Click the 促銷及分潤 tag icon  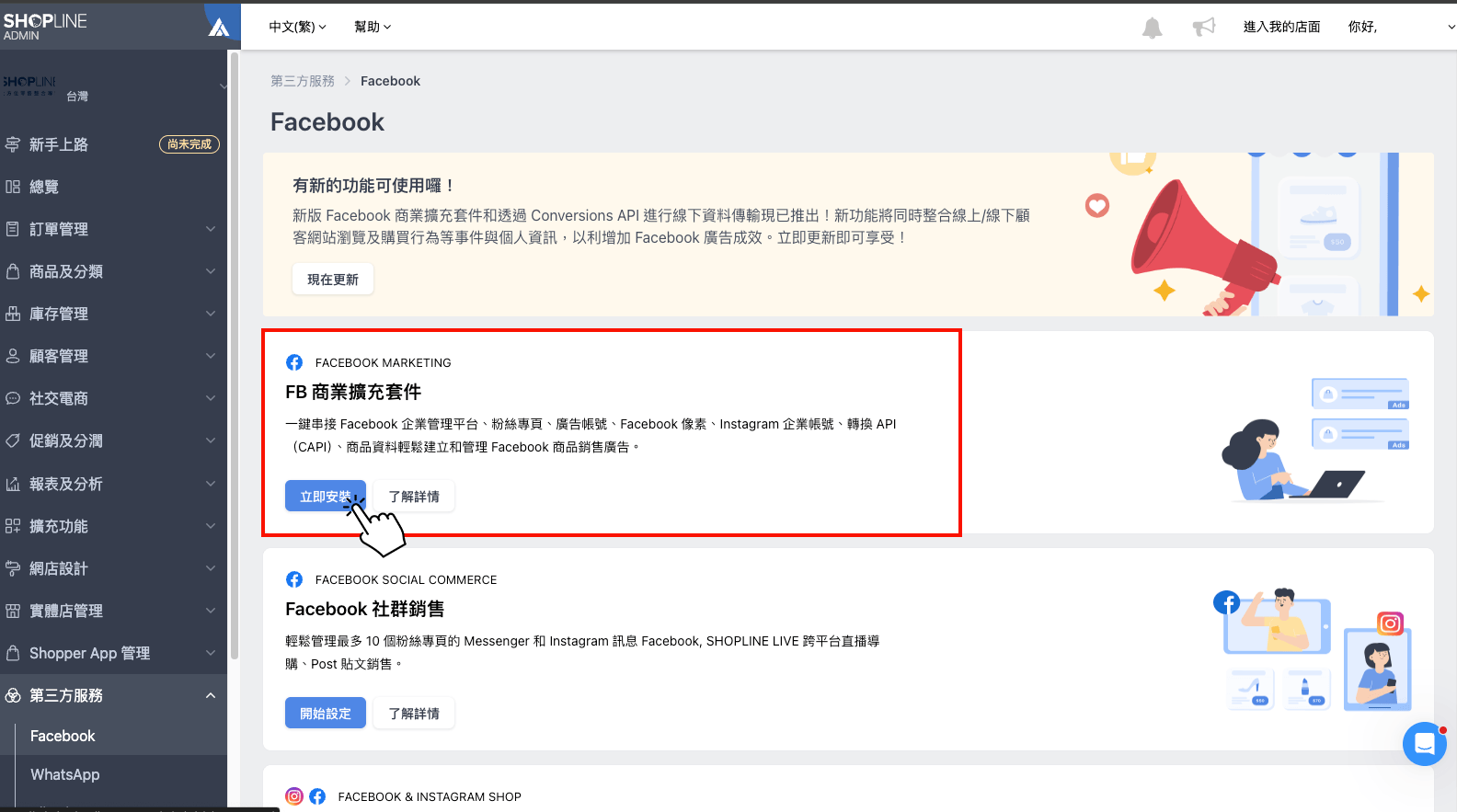13,440
